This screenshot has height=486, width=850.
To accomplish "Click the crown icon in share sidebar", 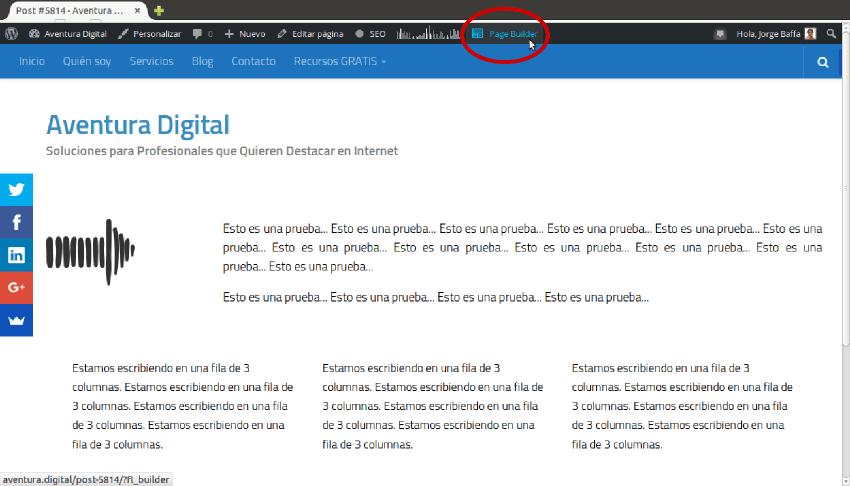I will click(x=16, y=320).
